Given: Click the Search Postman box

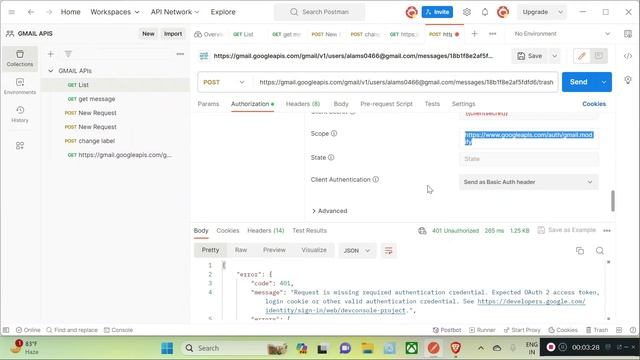Looking at the screenshot, I should 319,12.
